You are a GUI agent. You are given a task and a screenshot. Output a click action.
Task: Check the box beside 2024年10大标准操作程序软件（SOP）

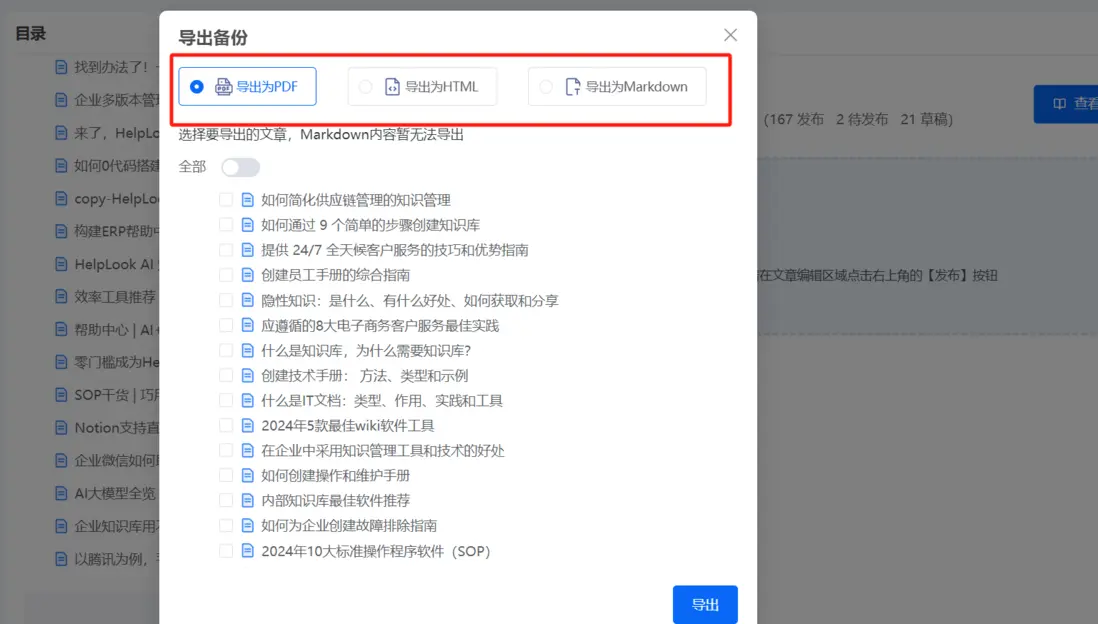(225, 550)
